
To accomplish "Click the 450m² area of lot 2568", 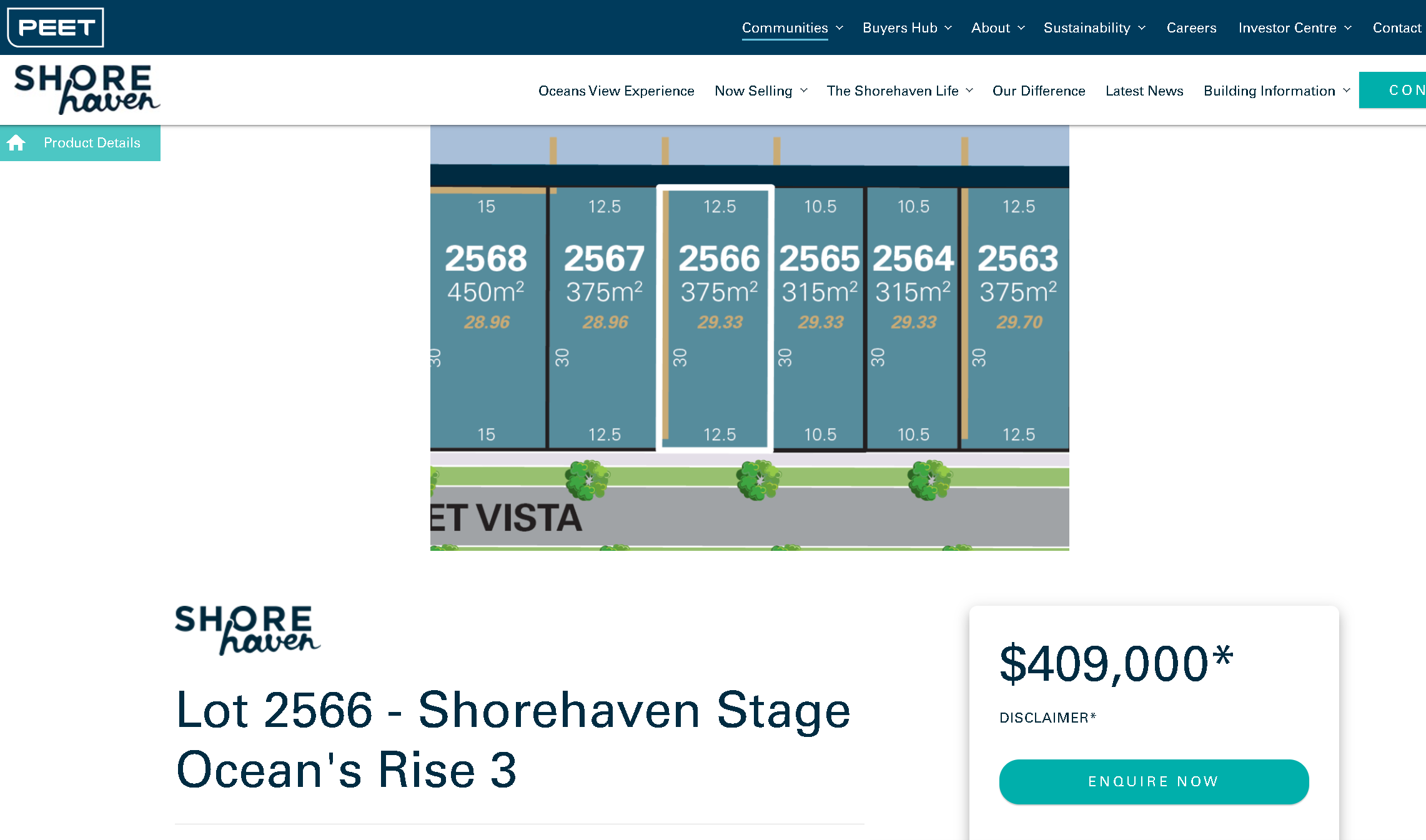I will click(x=485, y=292).
